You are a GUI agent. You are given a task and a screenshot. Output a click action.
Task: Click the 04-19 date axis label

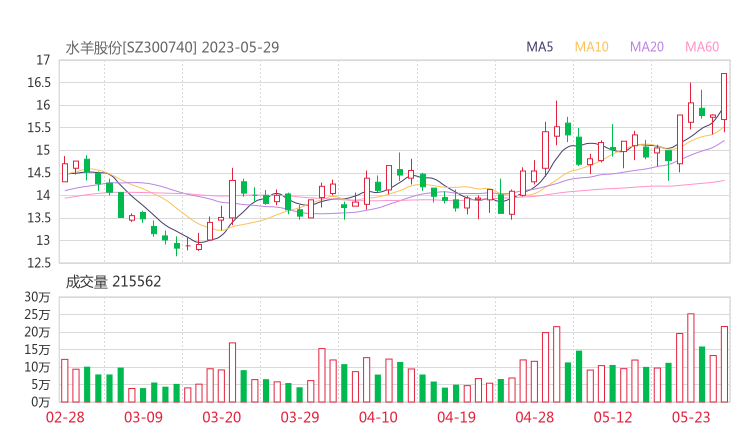coord(456,417)
